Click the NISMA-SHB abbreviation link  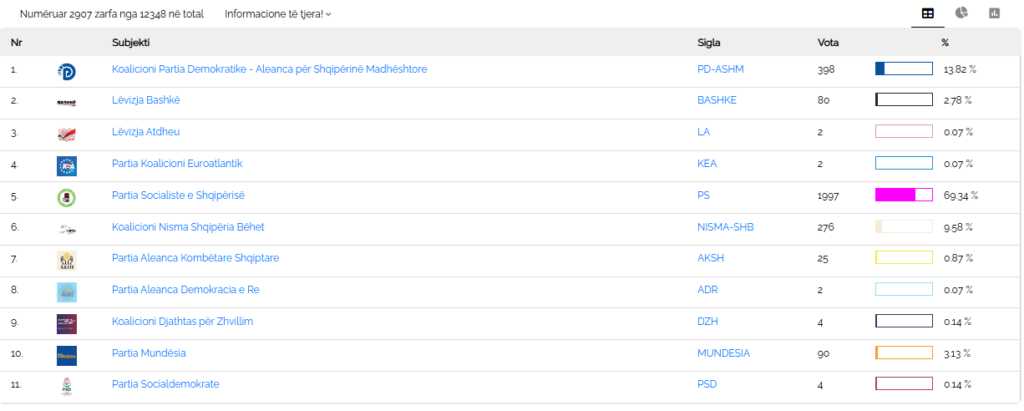pos(724,227)
